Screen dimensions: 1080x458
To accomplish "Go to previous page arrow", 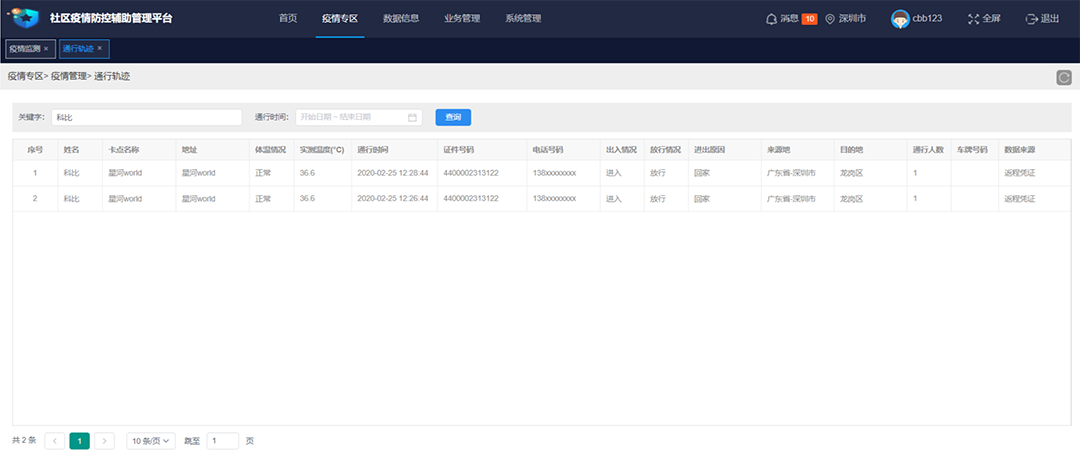I will click(x=54, y=441).
